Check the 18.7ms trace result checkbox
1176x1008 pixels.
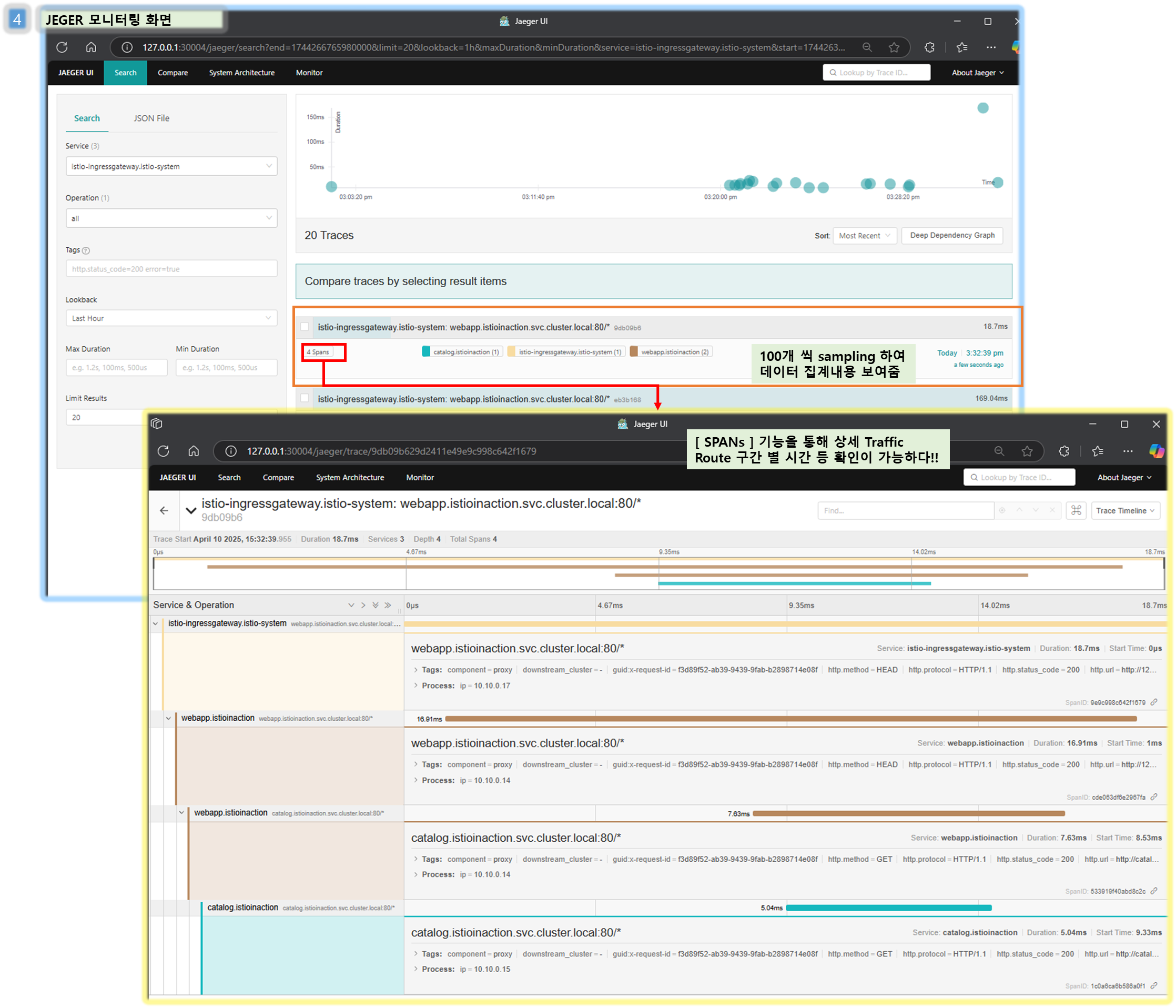[x=305, y=327]
